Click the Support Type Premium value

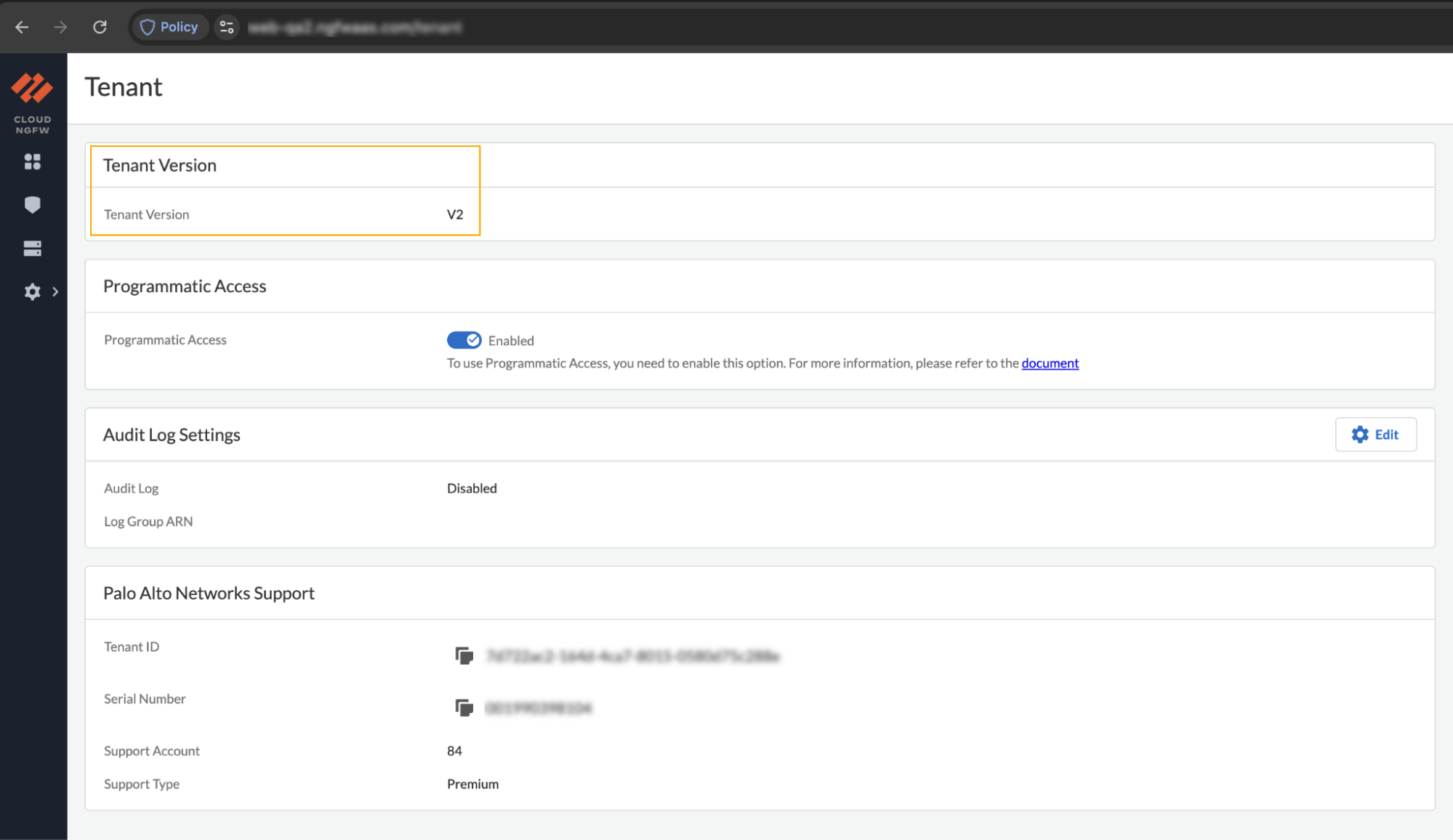click(472, 784)
